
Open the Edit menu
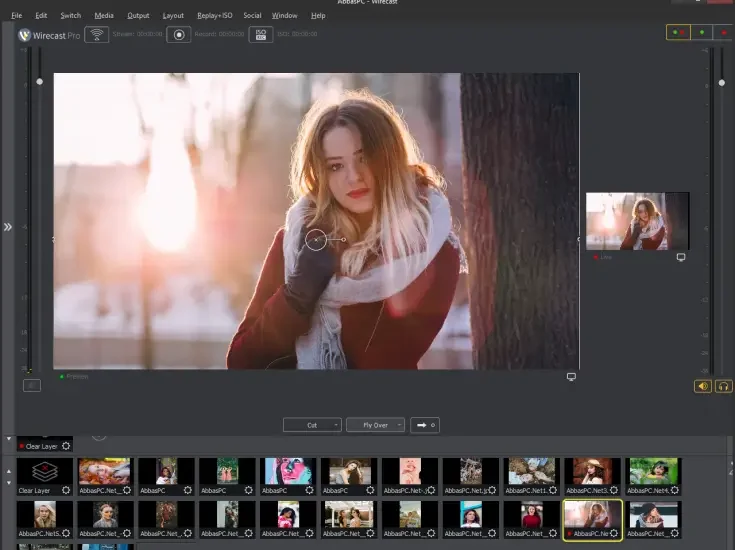(41, 15)
